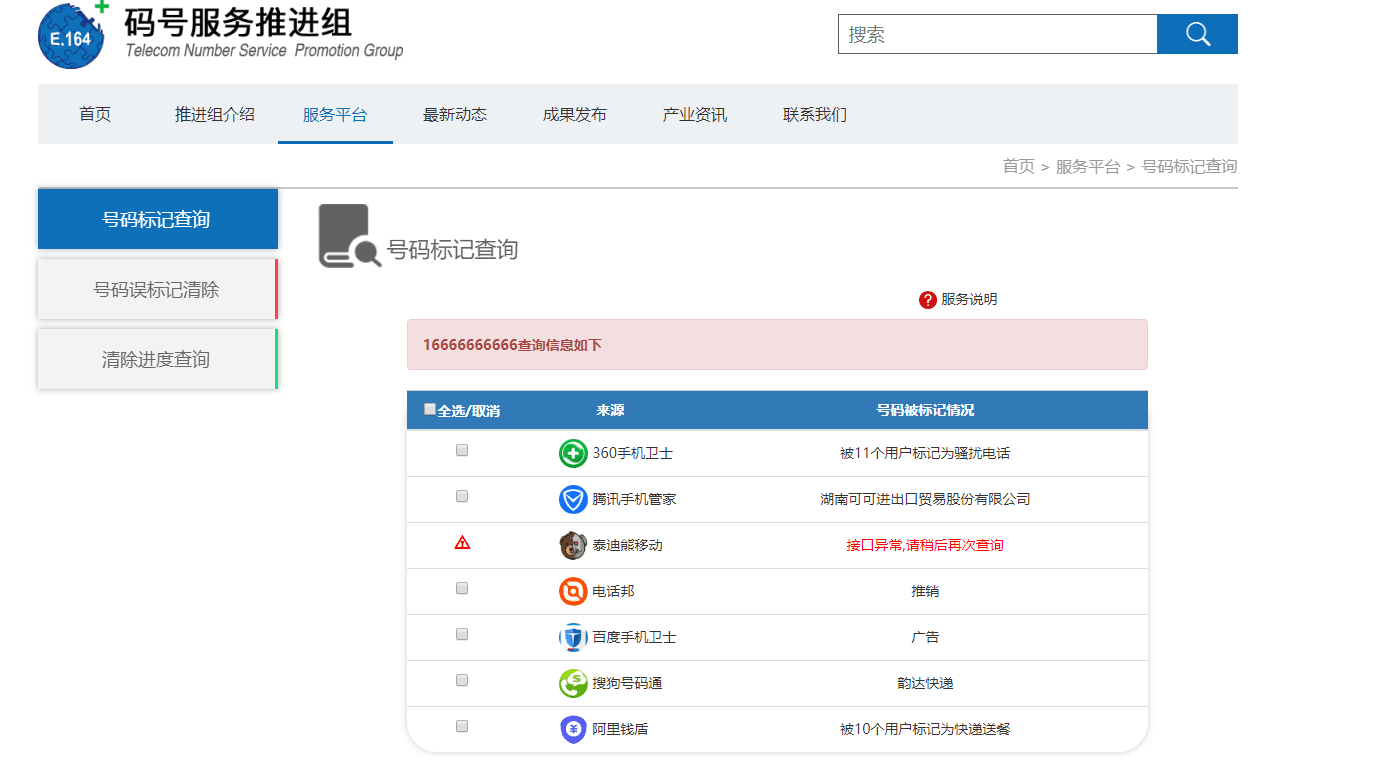Image resolution: width=1375 pixels, height=764 pixels.
Task: Click the red warning triangle icon
Action: click(x=462, y=543)
